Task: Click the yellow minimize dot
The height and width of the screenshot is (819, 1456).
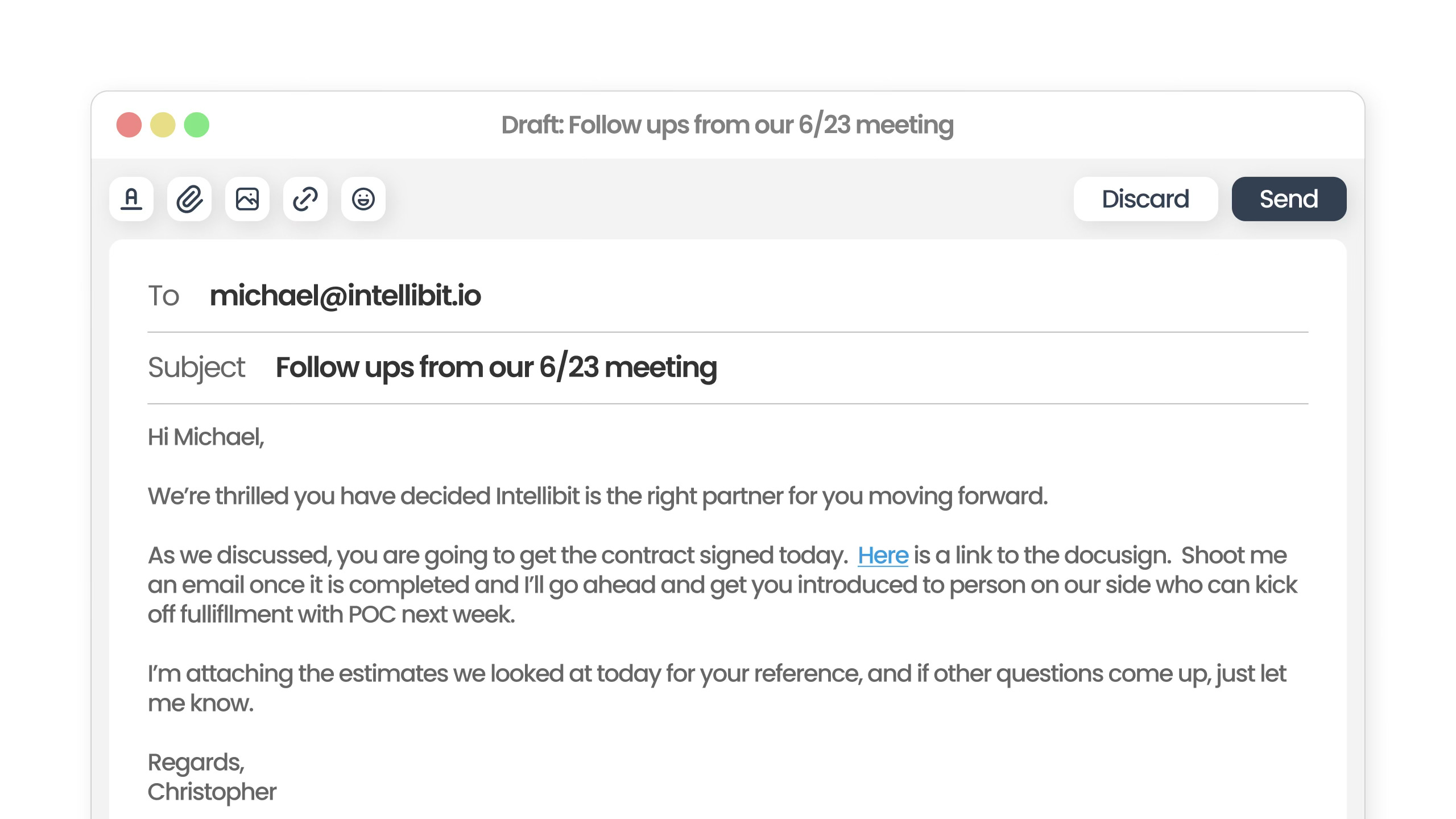Action: [x=163, y=125]
